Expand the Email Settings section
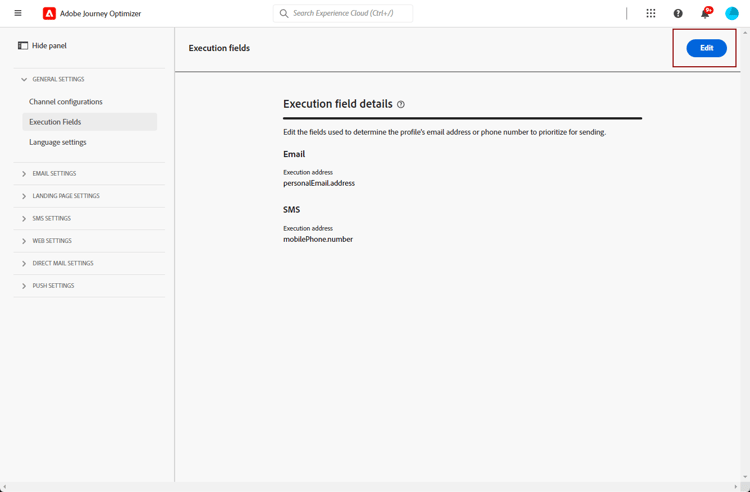Screen dimensions: 750x492 click(24, 174)
